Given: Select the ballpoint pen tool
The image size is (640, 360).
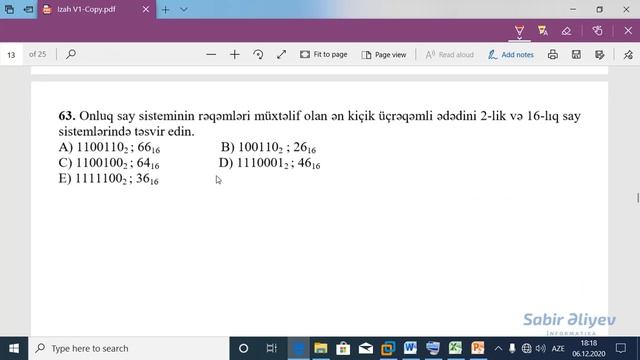Looking at the screenshot, I should [x=519, y=31].
